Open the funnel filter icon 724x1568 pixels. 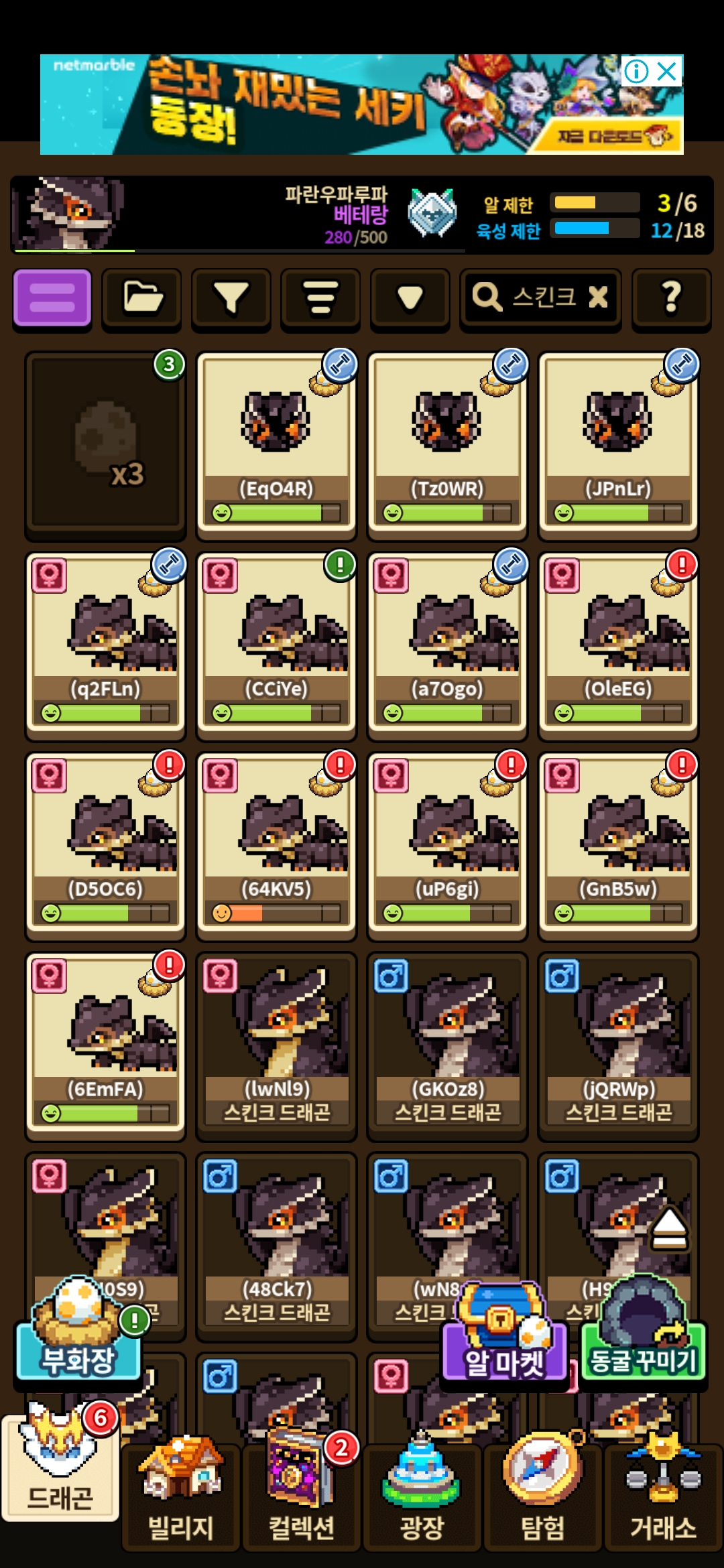(231, 299)
